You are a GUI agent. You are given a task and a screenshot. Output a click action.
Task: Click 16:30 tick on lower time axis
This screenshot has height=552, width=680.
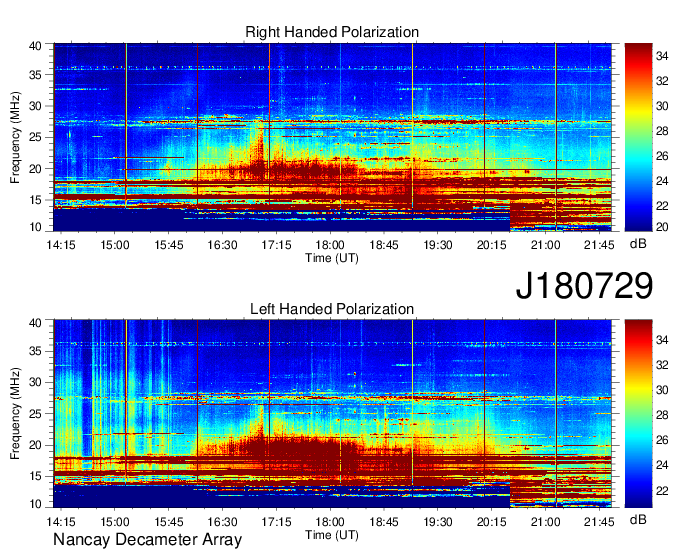(222, 521)
